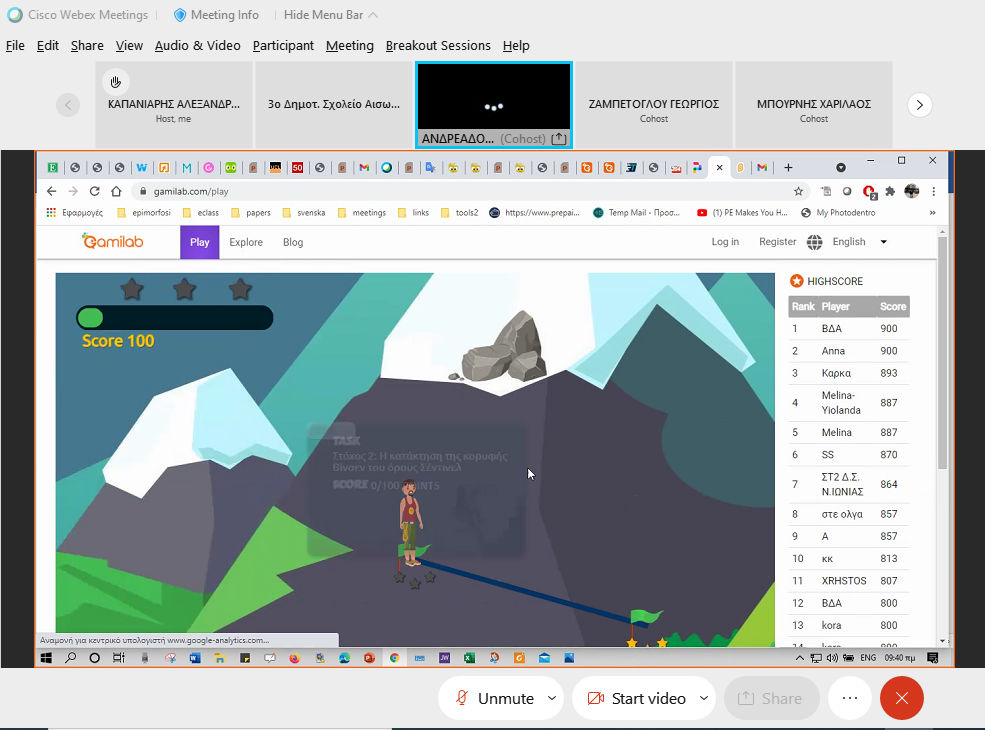Unmute the microphone

(x=495, y=698)
